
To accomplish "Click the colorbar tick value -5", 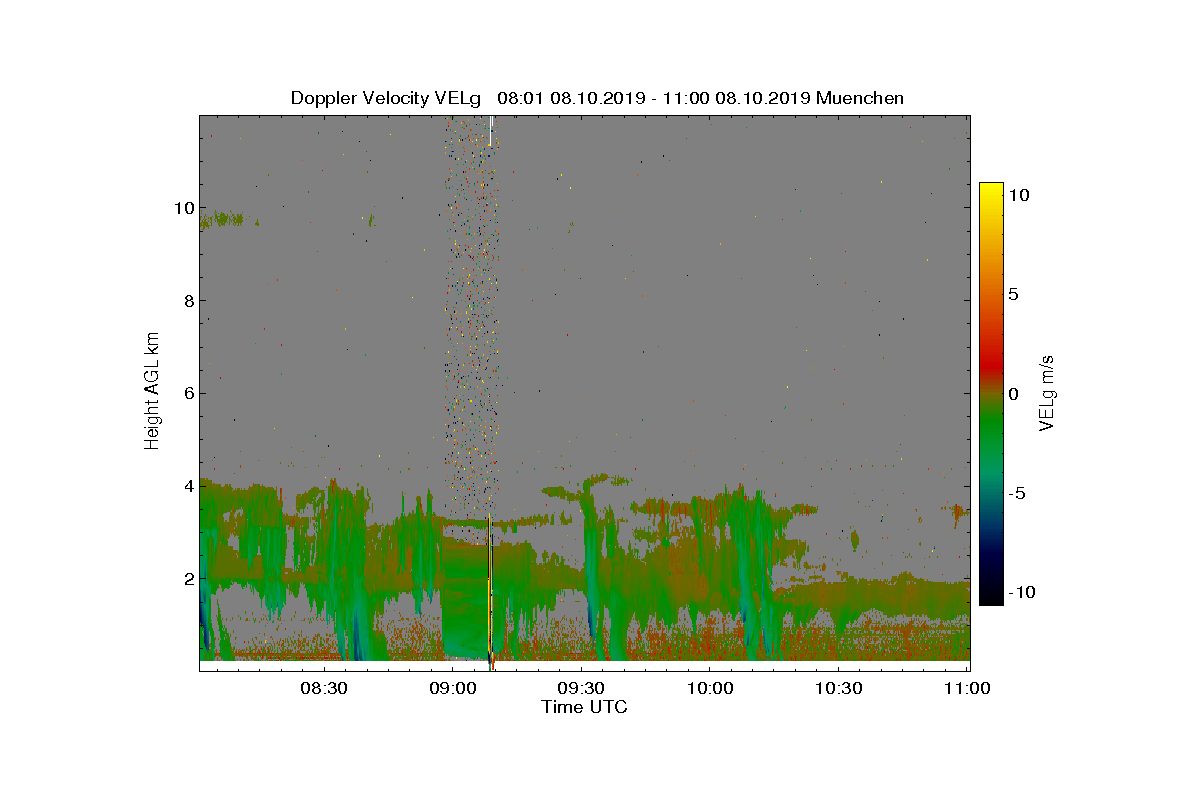I will (x=1017, y=493).
